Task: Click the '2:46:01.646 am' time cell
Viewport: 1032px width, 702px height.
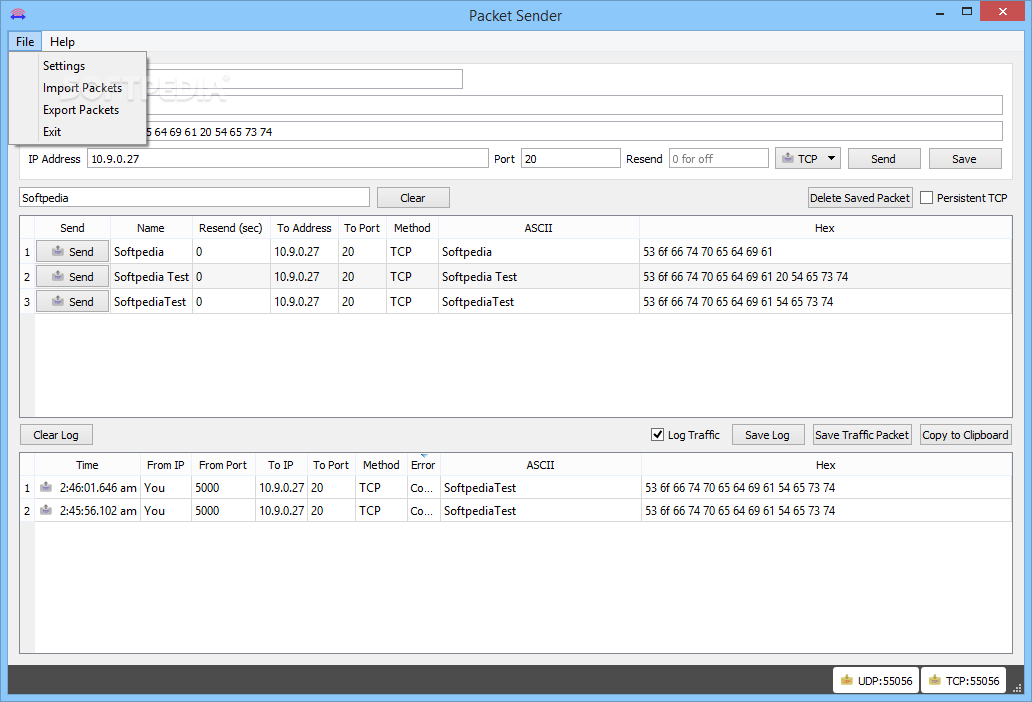Action: tap(88, 488)
